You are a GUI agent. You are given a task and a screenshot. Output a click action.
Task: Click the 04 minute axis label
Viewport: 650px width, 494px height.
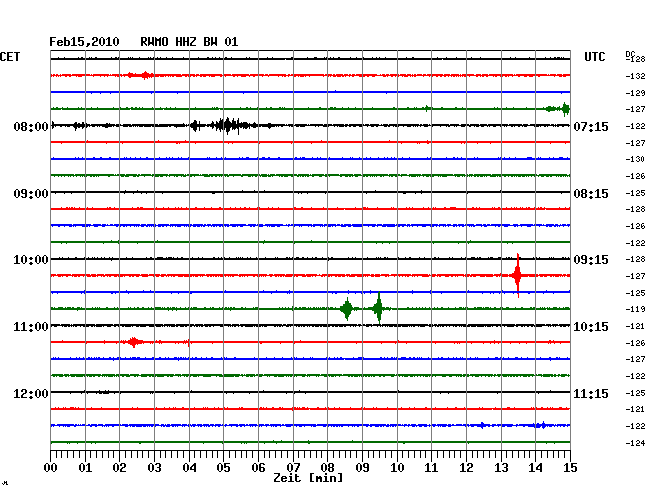tap(189, 468)
